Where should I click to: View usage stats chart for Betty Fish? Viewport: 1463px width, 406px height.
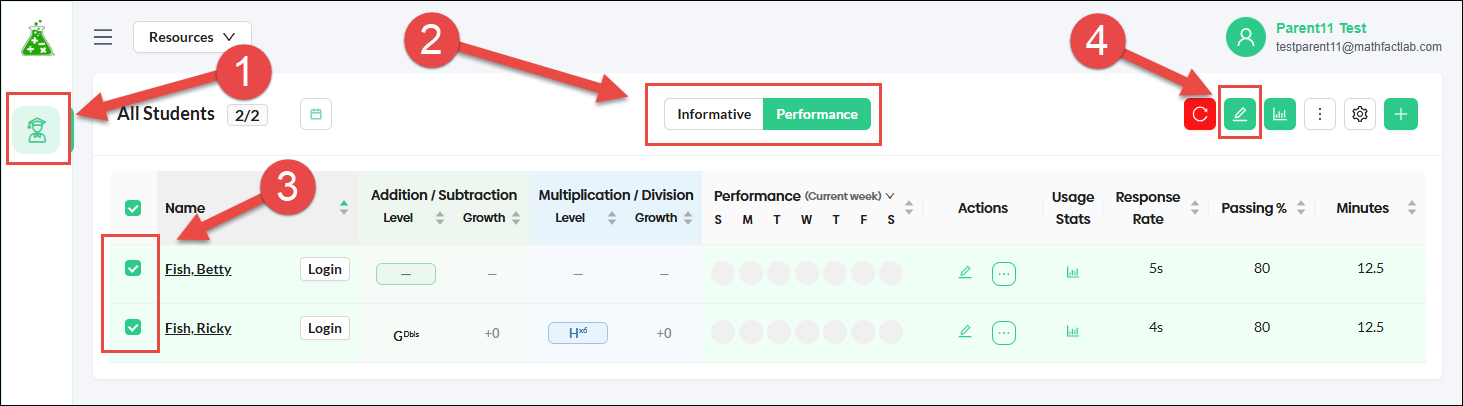1073,272
